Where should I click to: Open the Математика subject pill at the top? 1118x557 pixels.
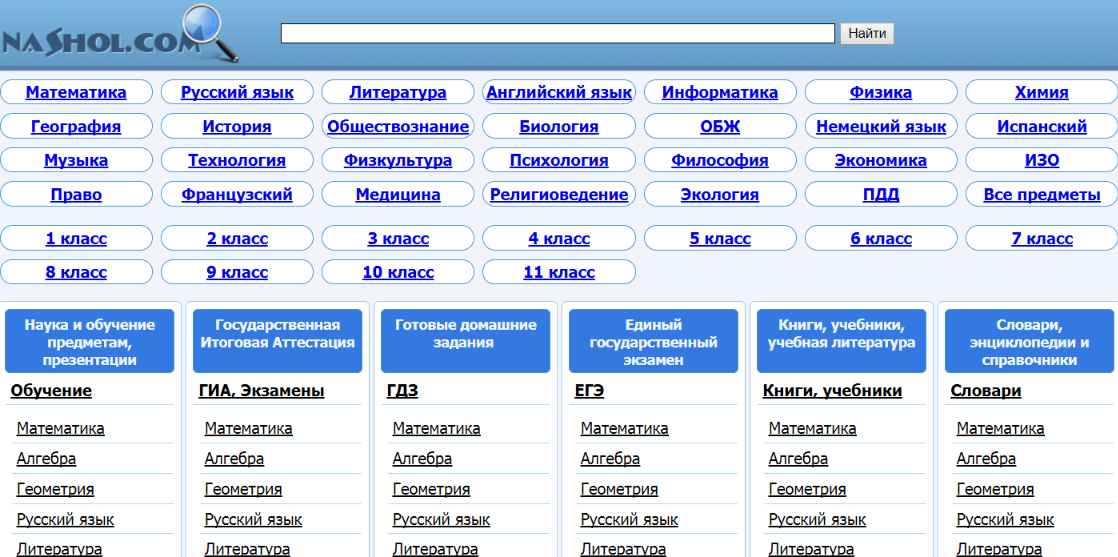(x=76, y=92)
